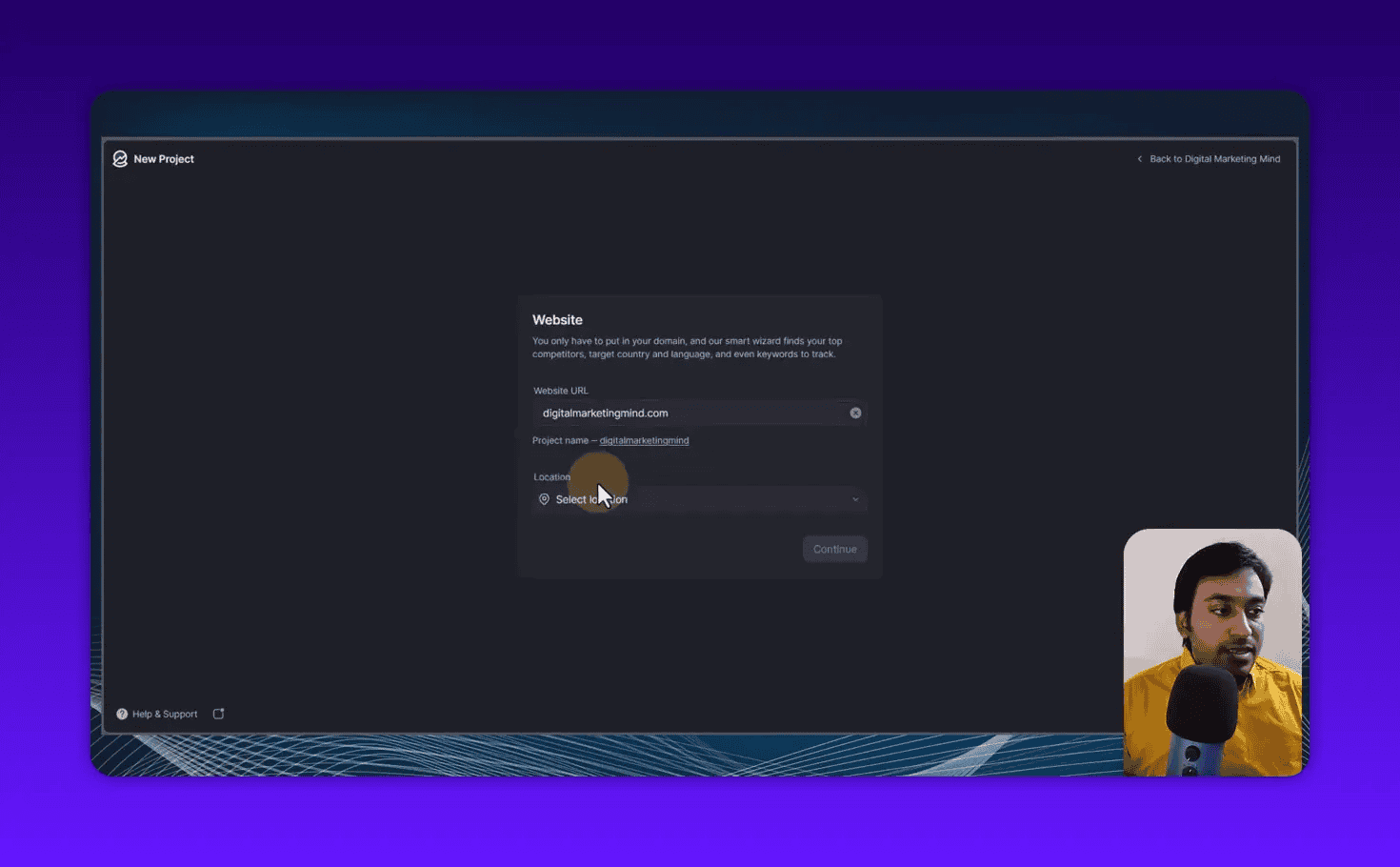Open the Select location dropdown
Viewport: 1400px width, 867px height.
(699, 498)
